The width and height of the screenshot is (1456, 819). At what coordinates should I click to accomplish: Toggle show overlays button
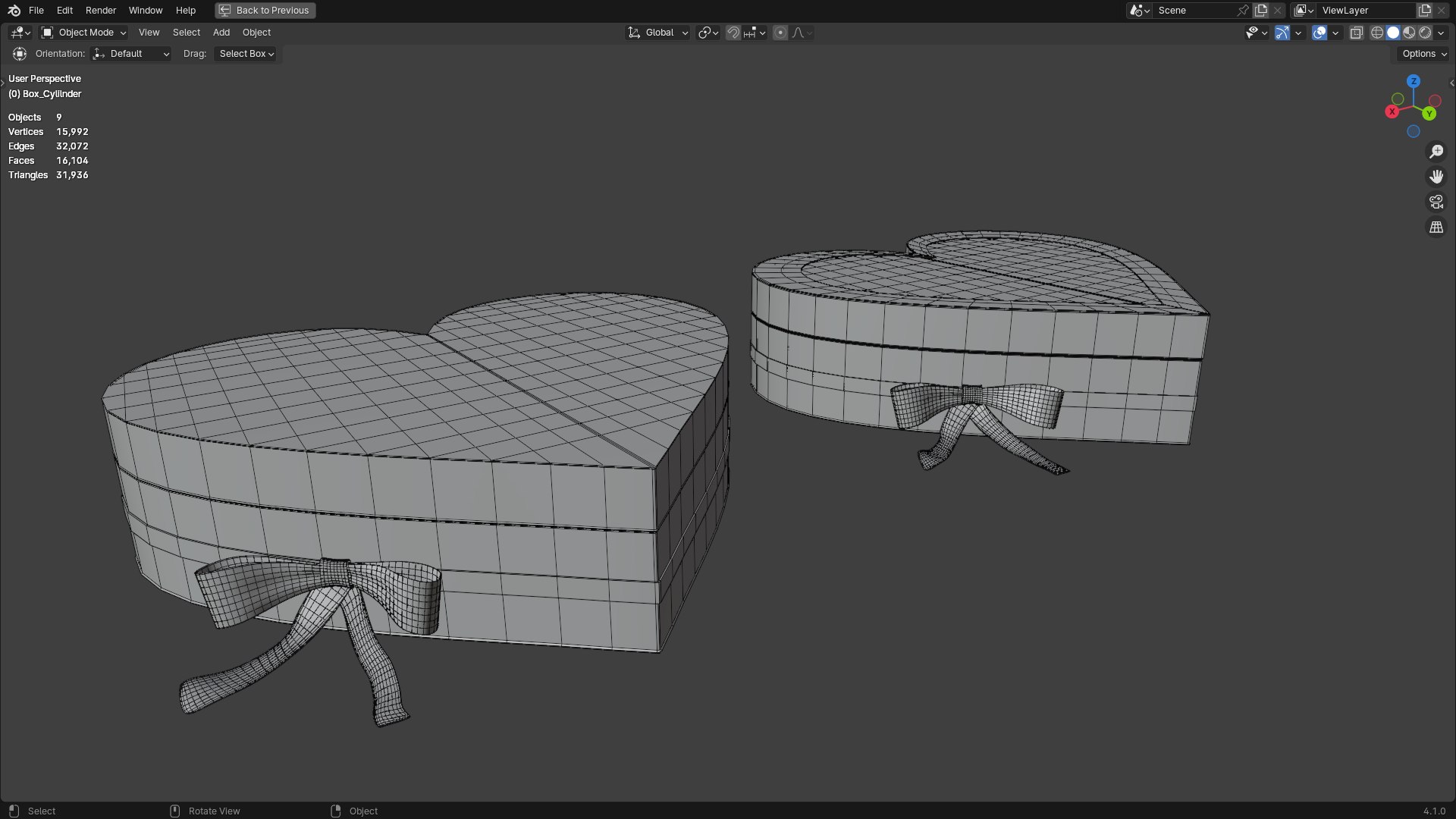tap(1319, 33)
